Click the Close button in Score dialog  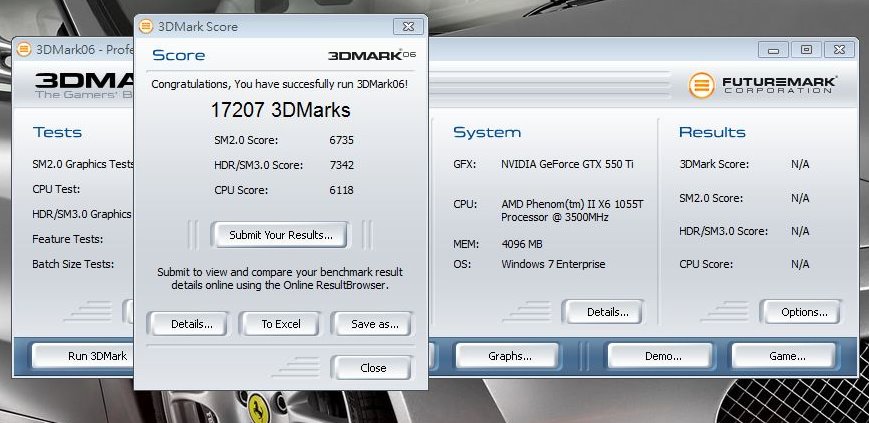[x=373, y=368]
